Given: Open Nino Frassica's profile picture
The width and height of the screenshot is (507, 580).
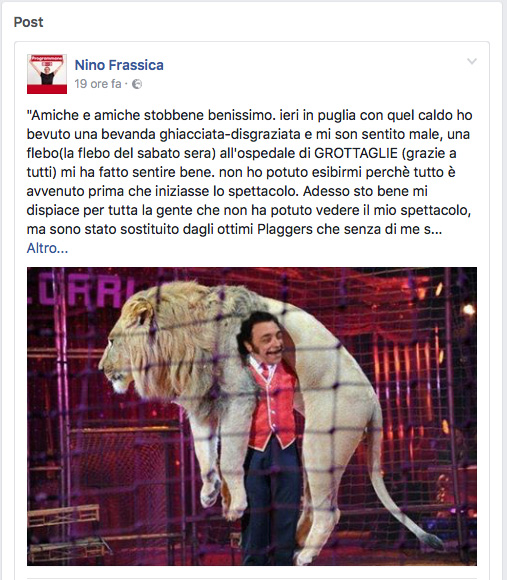Looking at the screenshot, I should pyautogui.click(x=47, y=74).
